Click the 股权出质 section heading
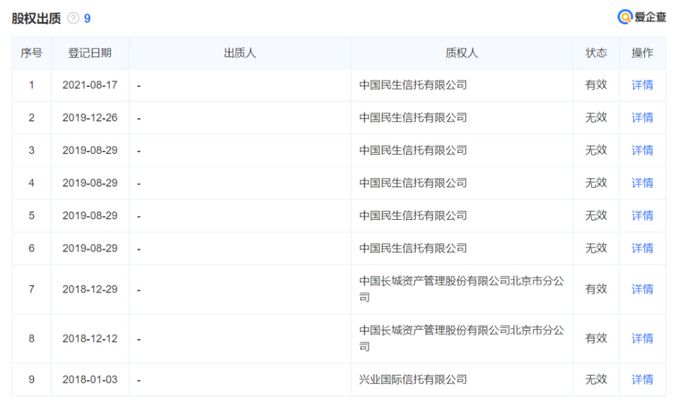This screenshot has height=407, width=678. (36, 19)
